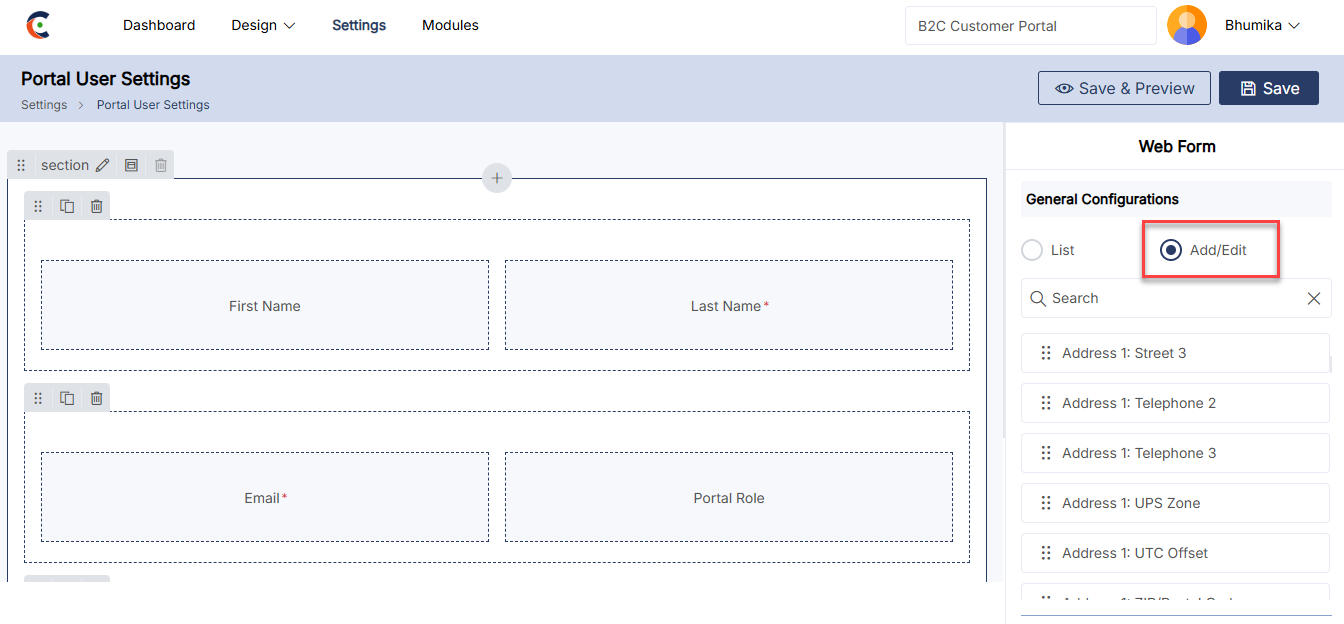The width and height of the screenshot is (1344, 624).
Task: Open the Modules menu item
Action: [450, 25]
